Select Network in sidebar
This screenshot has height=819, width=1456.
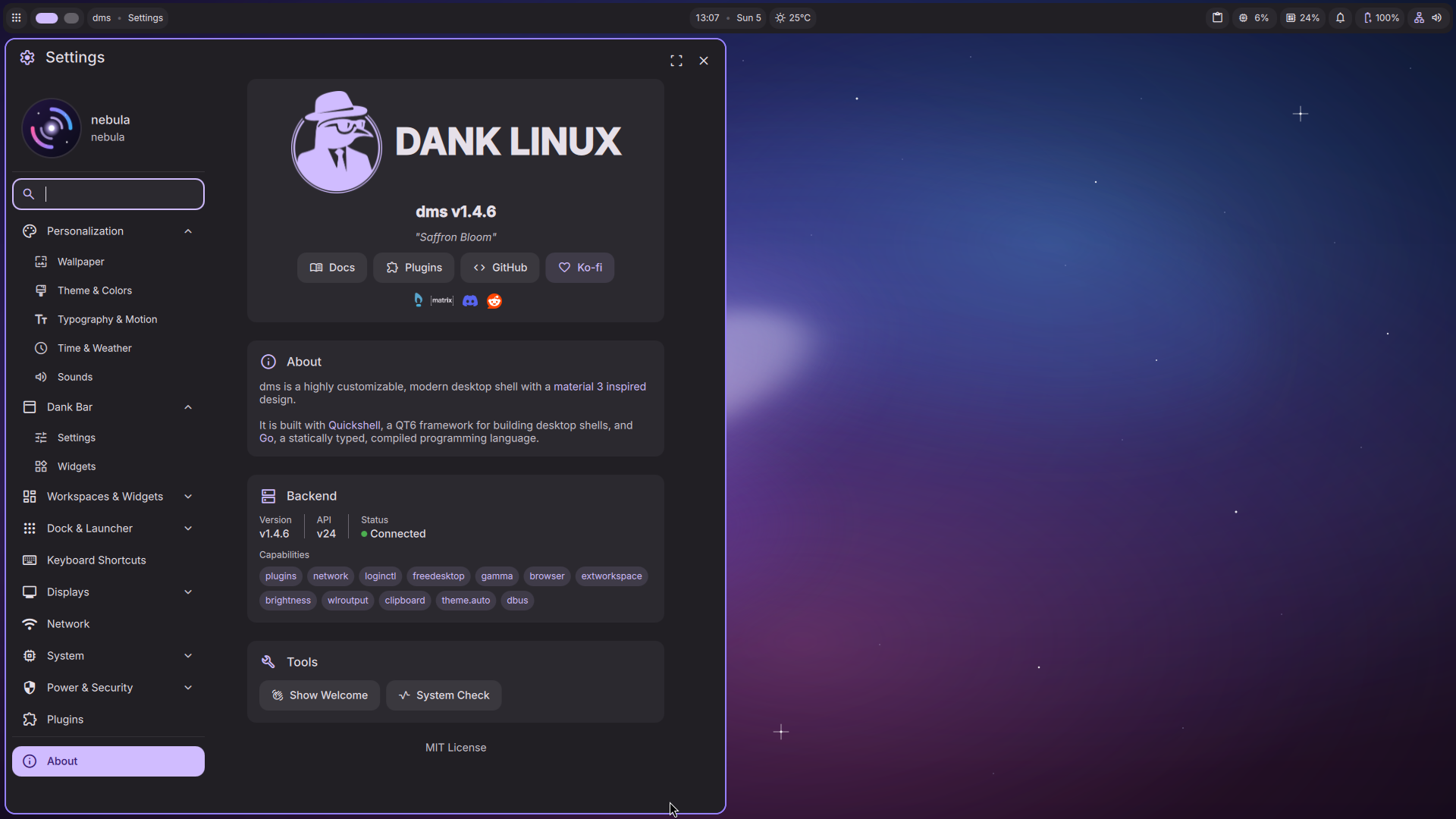coord(108,624)
